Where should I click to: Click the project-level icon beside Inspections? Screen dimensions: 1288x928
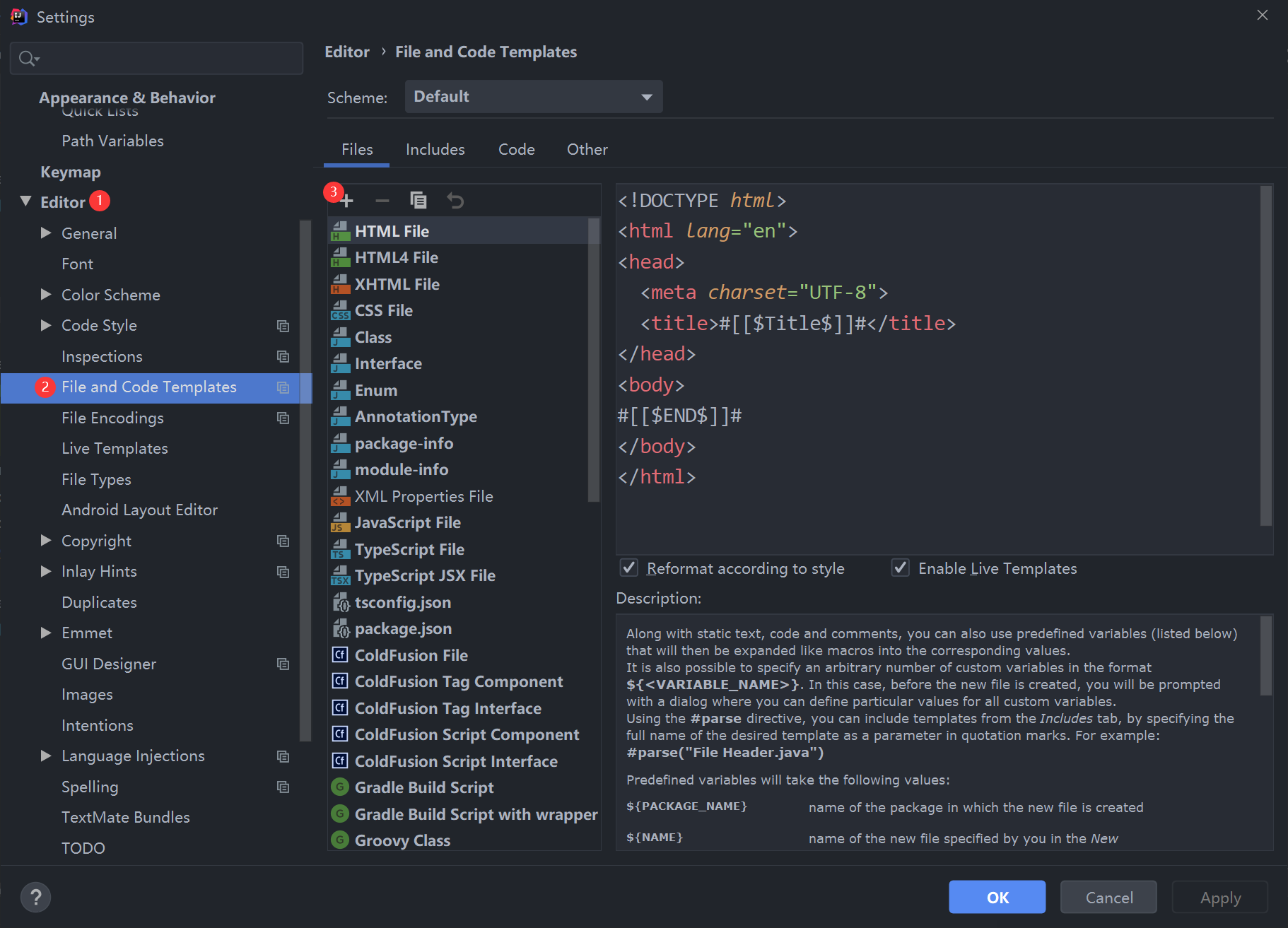[x=283, y=357]
